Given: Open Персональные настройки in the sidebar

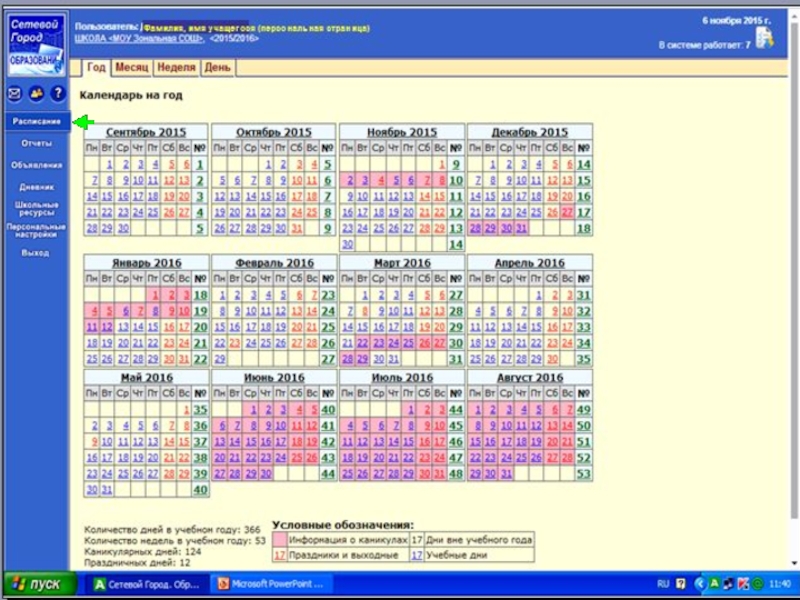Looking at the screenshot, I should tap(36, 230).
